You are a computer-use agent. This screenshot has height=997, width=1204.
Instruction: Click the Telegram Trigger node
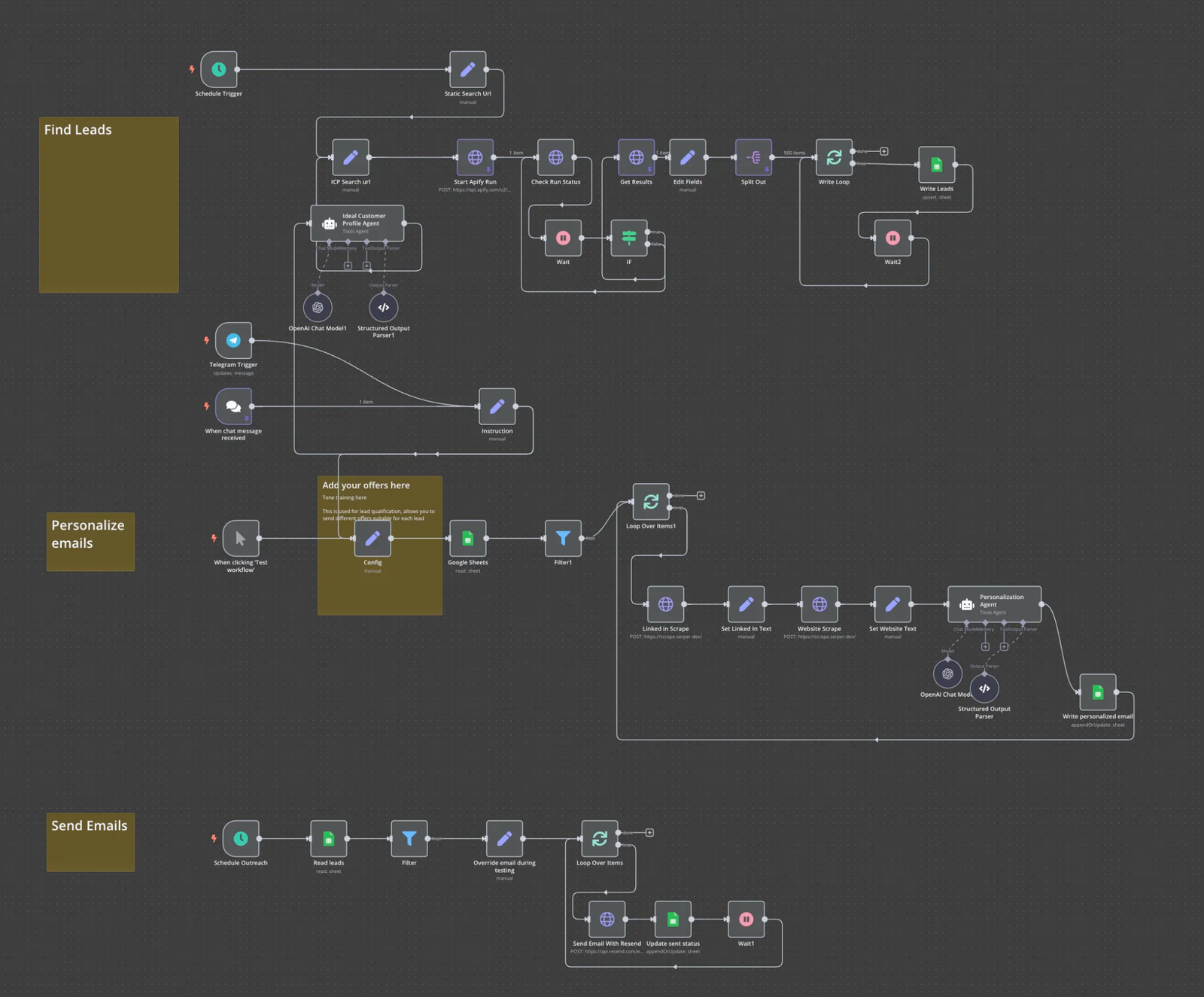233,341
